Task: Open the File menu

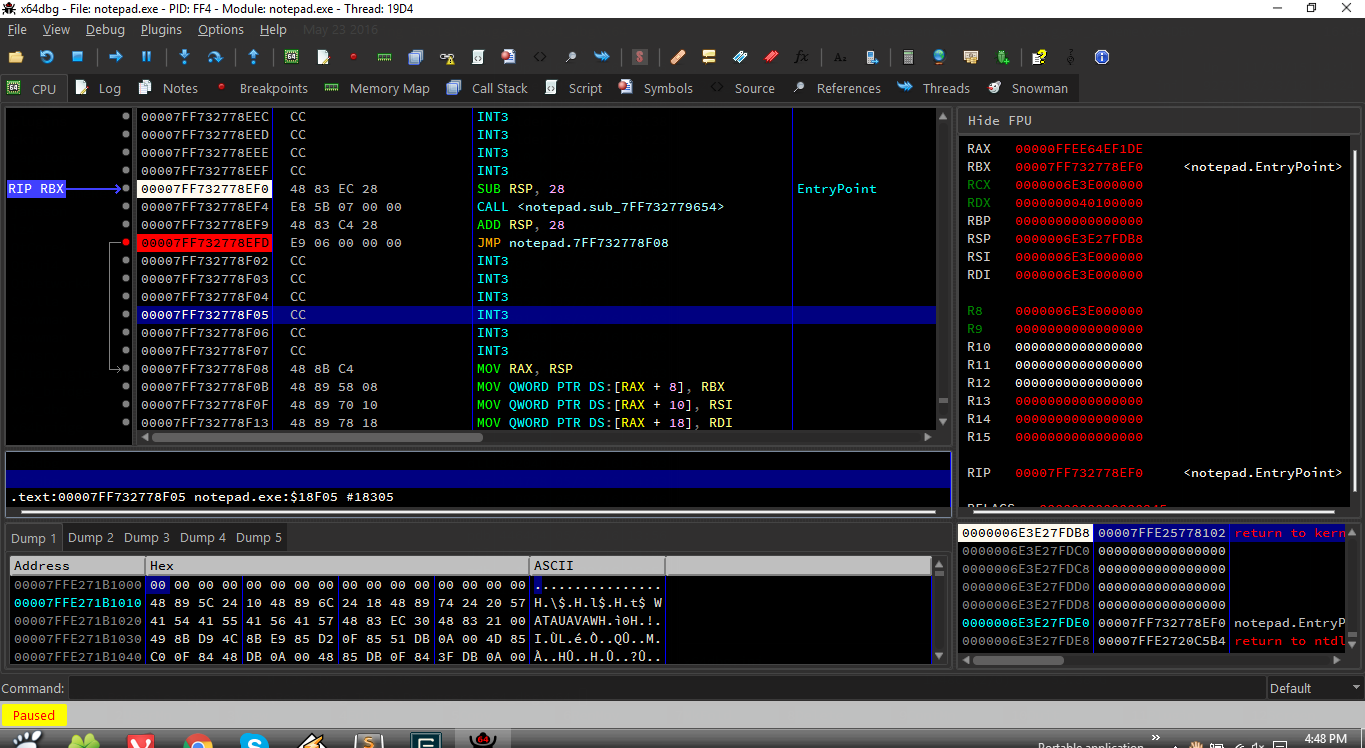Action: click(x=17, y=30)
